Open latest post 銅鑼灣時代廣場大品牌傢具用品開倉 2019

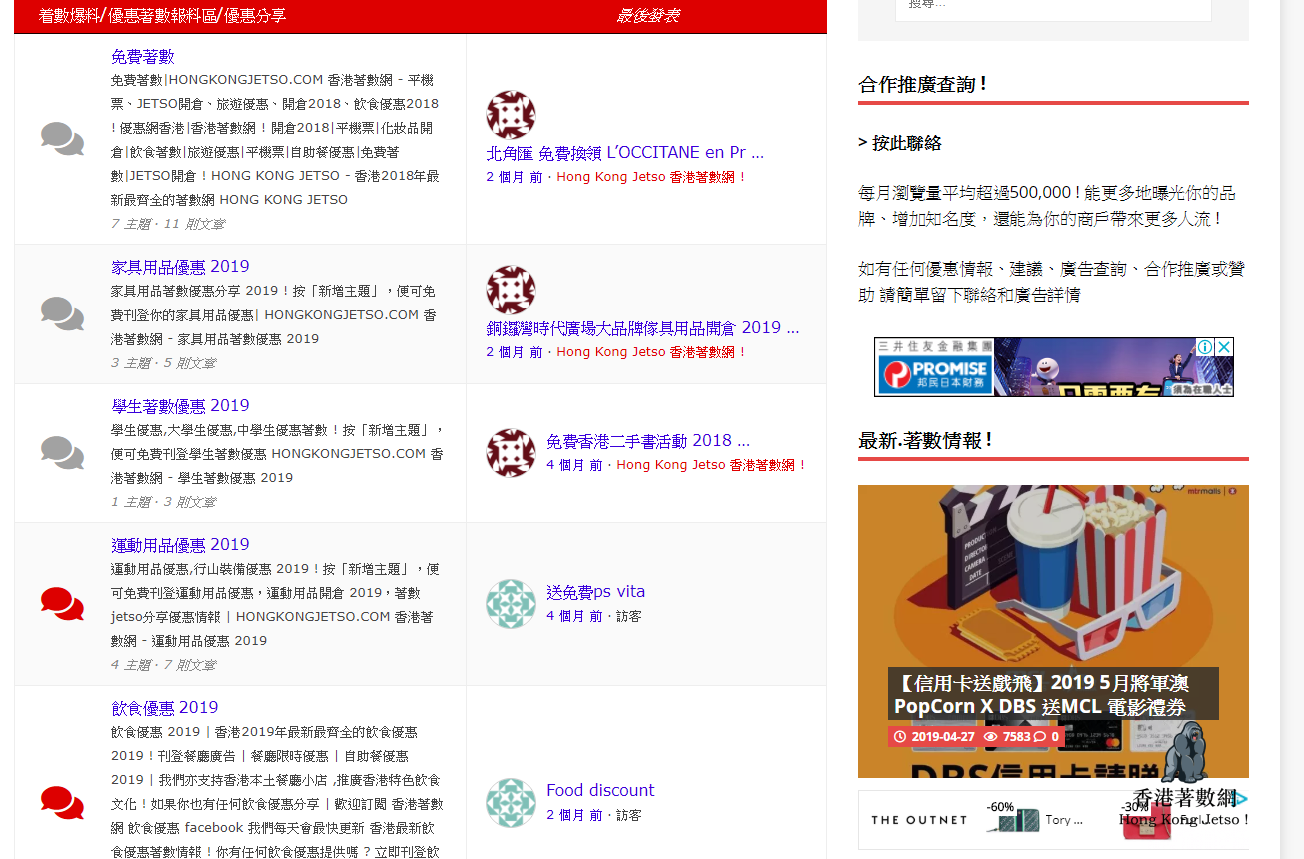643,328
